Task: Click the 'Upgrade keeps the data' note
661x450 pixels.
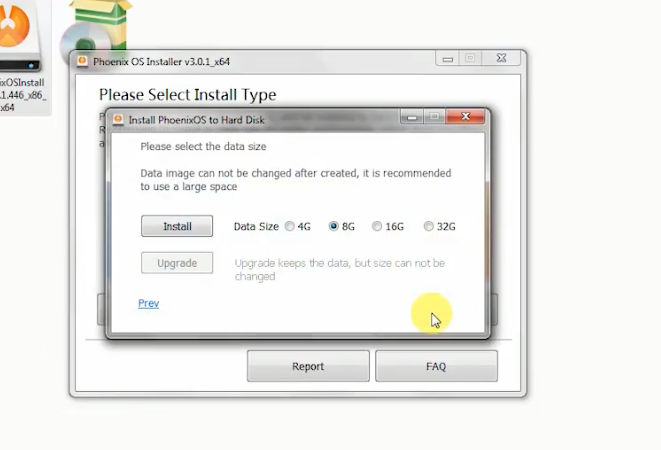Action: coord(340,269)
